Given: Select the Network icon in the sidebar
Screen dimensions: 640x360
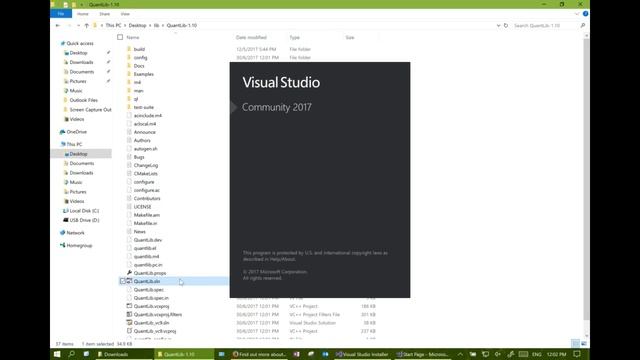Looking at the screenshot, I should 62,233.
